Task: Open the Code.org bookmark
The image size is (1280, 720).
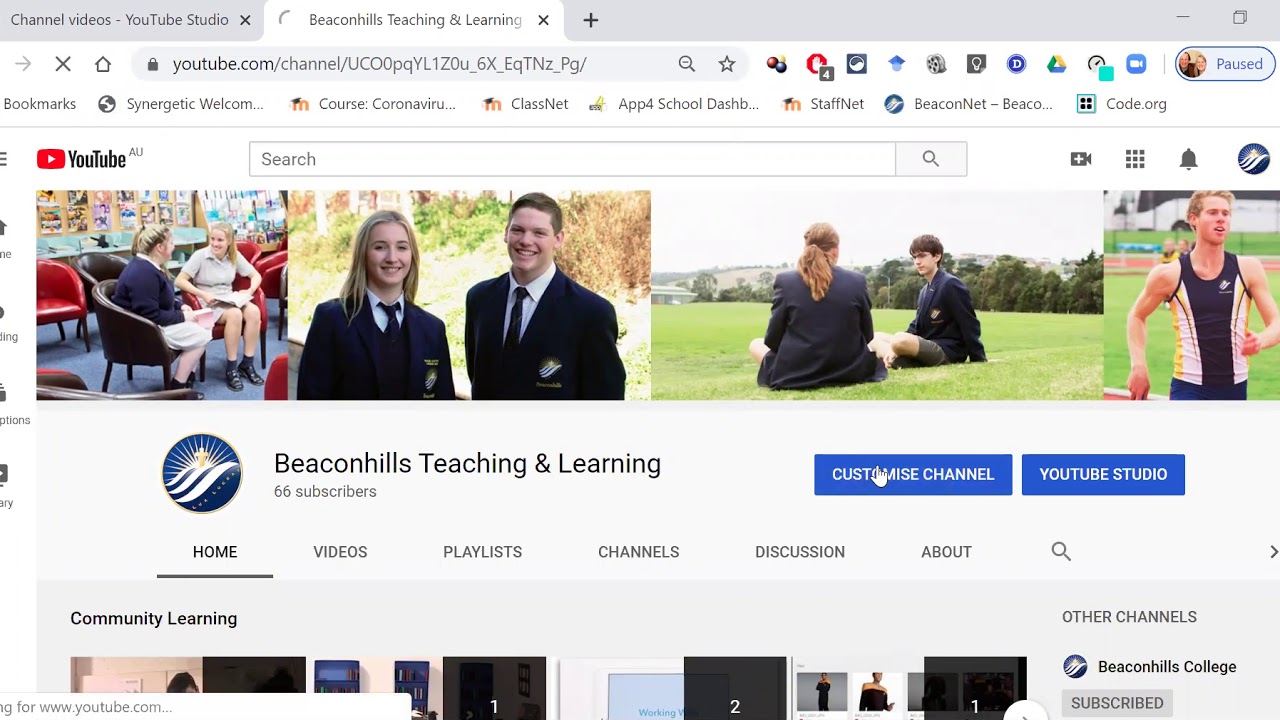Action: pyautogui.click(x=1121, y=104)
